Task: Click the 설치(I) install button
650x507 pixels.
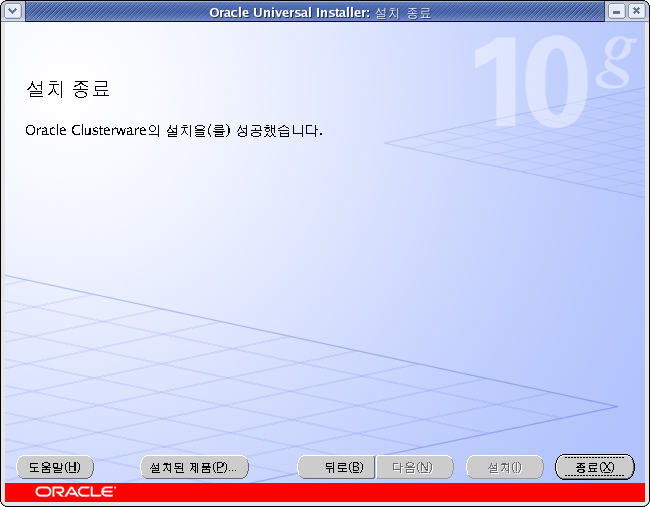Action: click(x=505, y=467)
